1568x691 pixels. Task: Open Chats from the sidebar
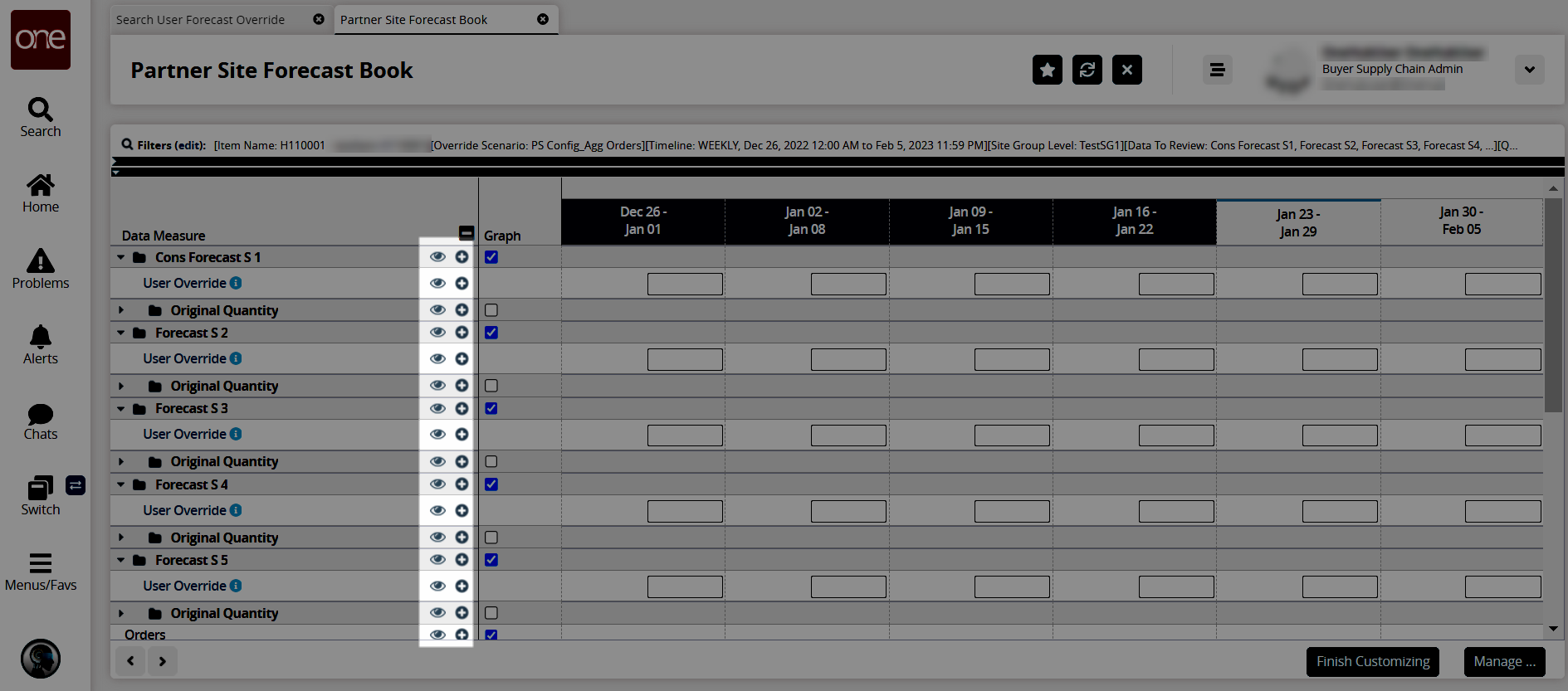(41, 421)
